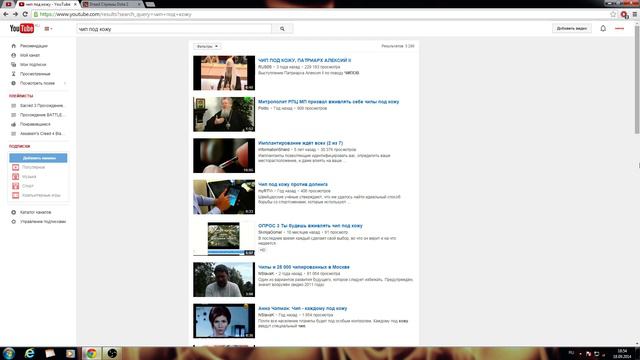The width and height of the screenshot is (640, 360).
Task: Open "Управление подписками" gear icon
Action: click(13, 222)
